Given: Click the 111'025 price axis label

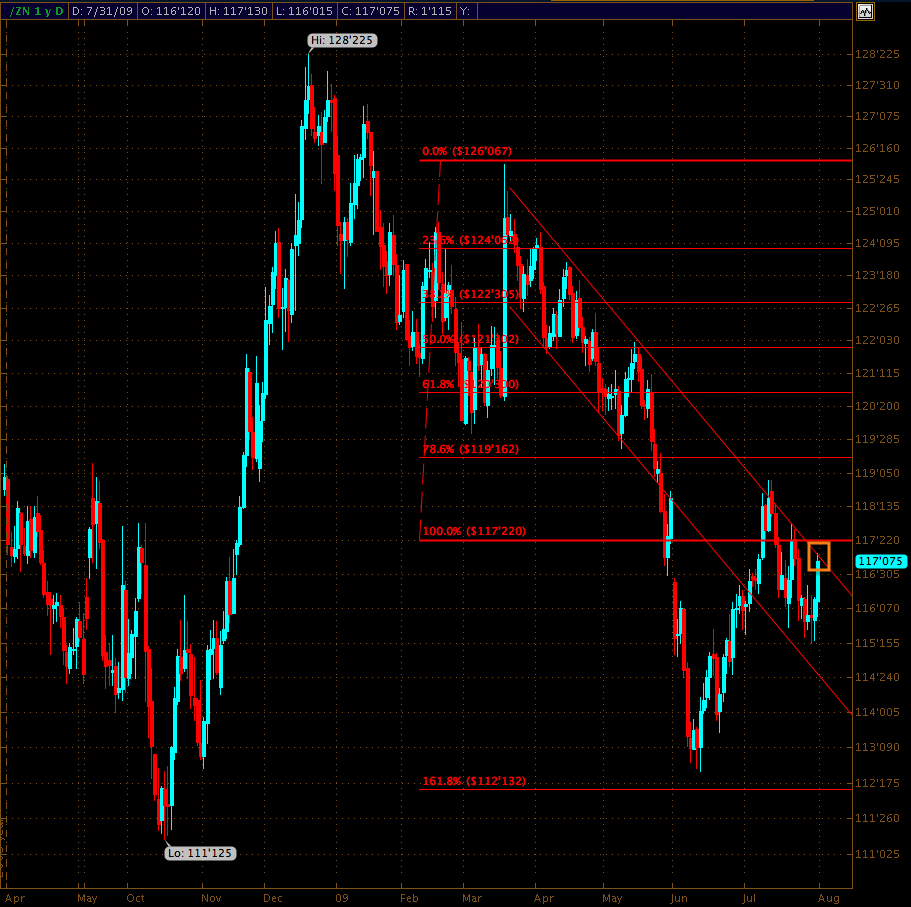Looking at the screenshot, I should click(x=877, y=854).
